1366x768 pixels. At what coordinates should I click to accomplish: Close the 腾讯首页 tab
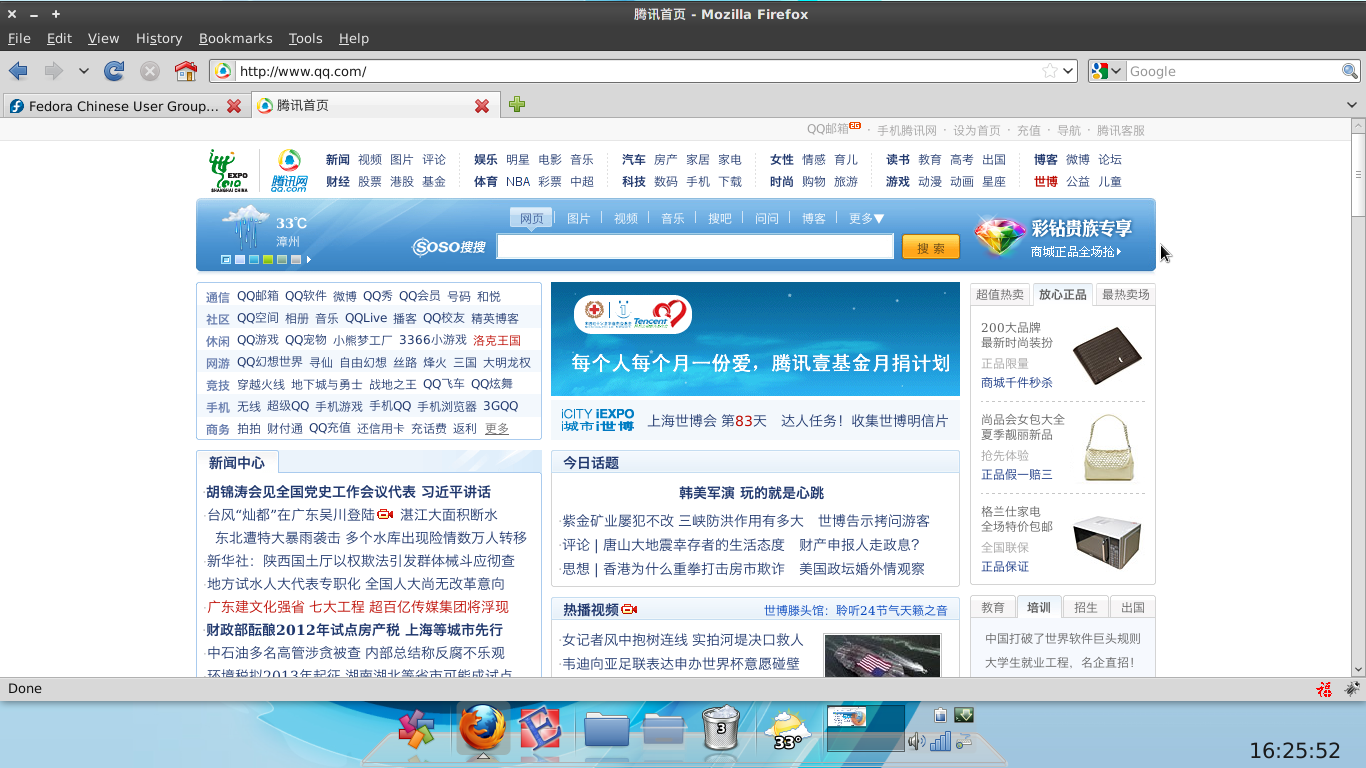click(x=482, y=106)
